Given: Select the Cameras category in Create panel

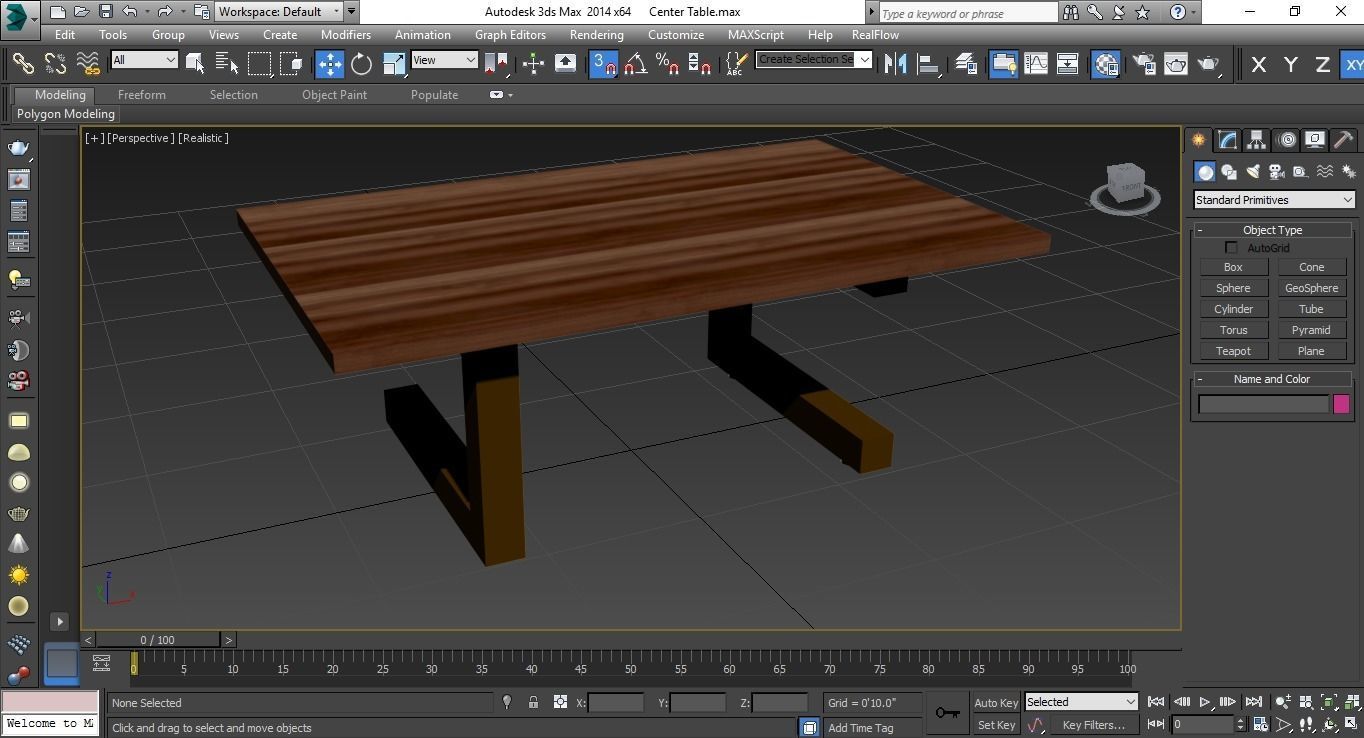Looking at the screenshot, I should pos(1277,172).
